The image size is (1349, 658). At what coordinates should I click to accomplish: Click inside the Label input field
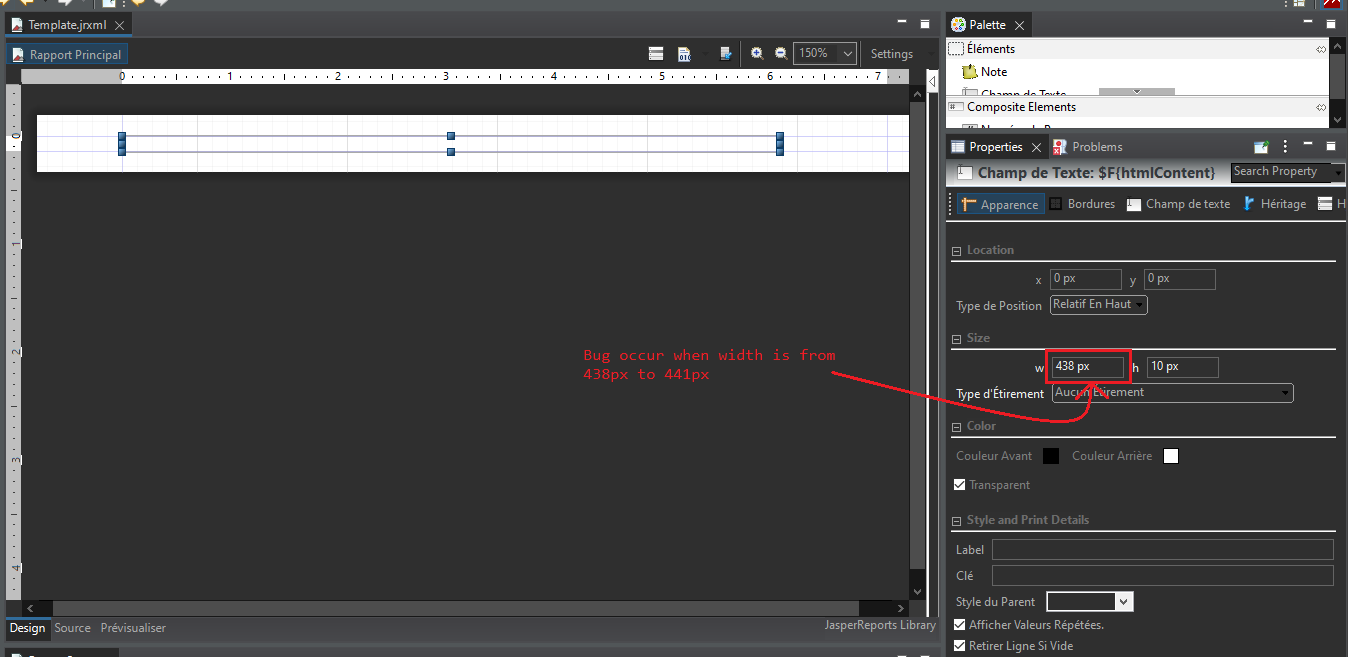tap(1160, 549)
